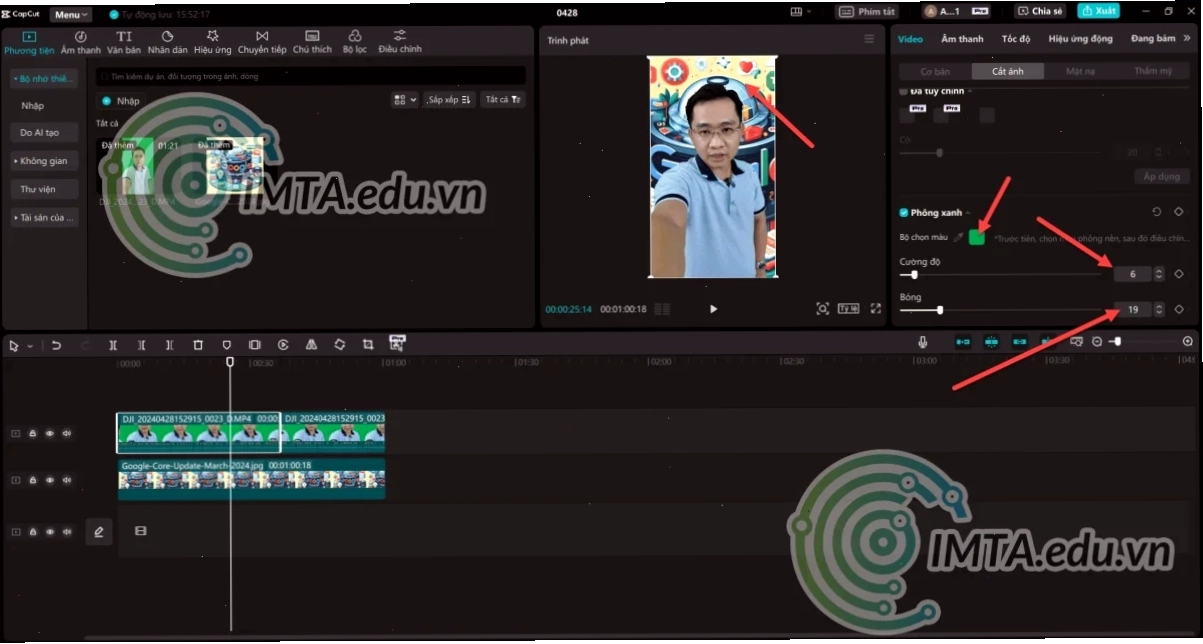1203x644 pixels.
Task: Lock the Google-Core-Update image track
Action: (x=32, y=480)
